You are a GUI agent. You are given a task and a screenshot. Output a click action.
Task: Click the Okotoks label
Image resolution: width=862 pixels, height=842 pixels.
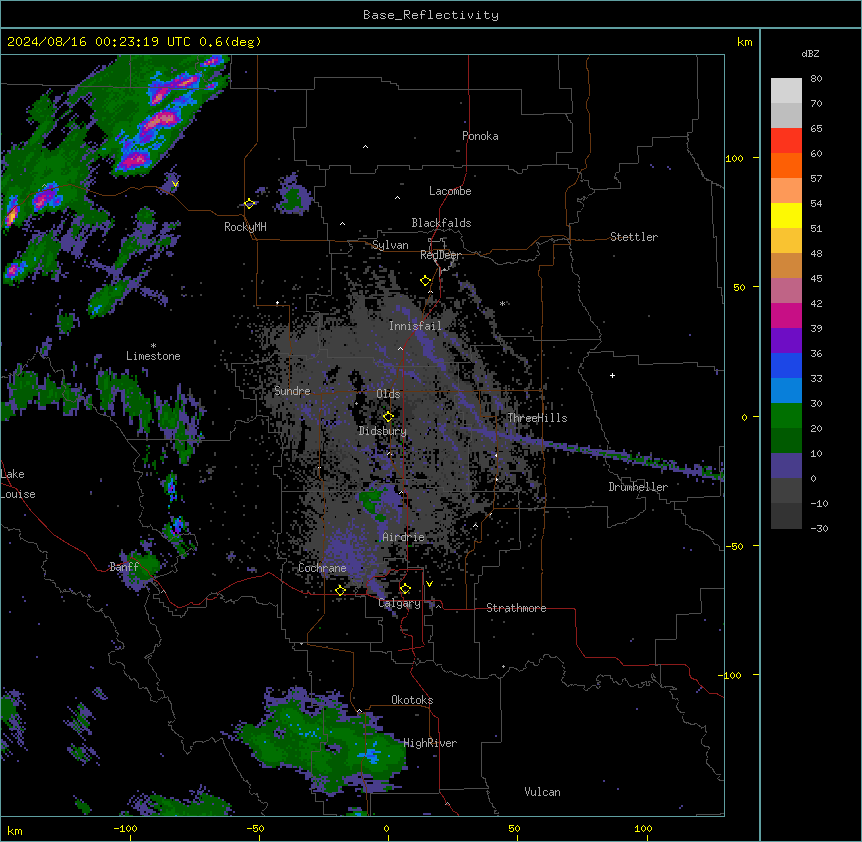[412, 700]
